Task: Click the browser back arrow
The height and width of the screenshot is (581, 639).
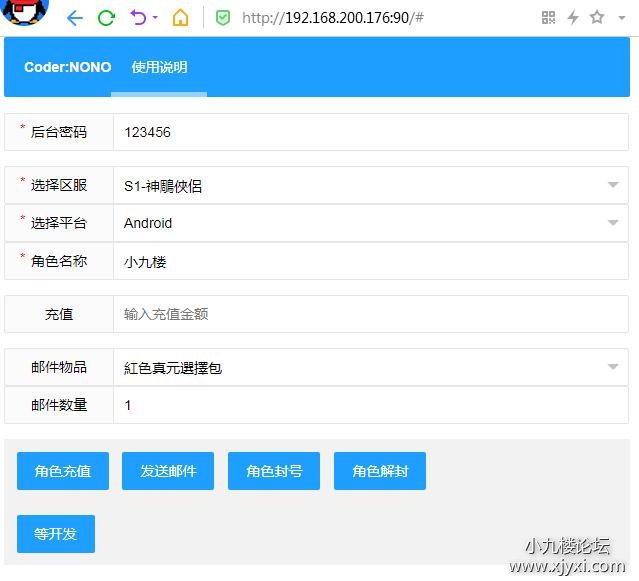Action: click(x=75, y=18)
